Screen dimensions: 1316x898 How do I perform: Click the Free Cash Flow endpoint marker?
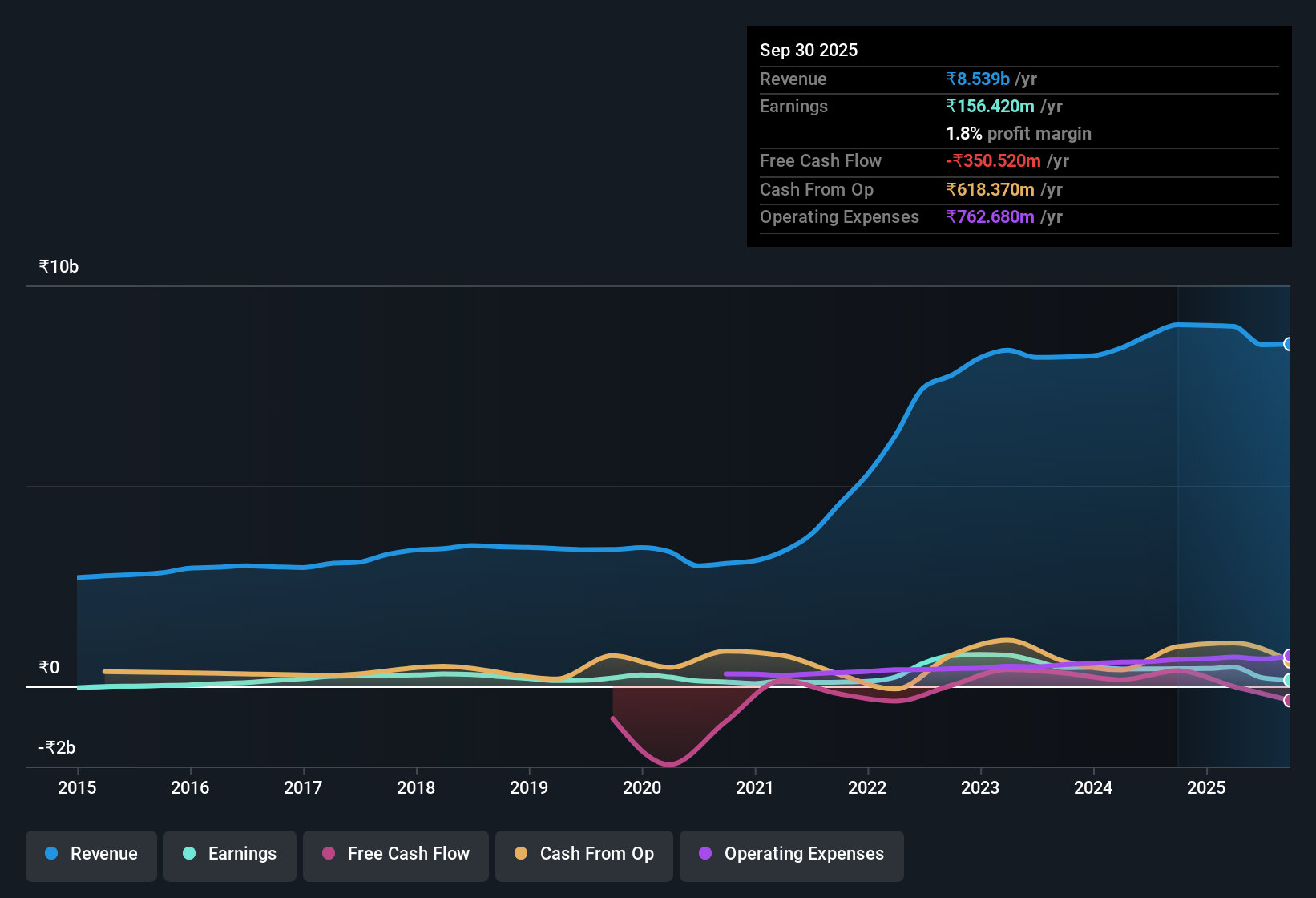(x=1290, y=702)
